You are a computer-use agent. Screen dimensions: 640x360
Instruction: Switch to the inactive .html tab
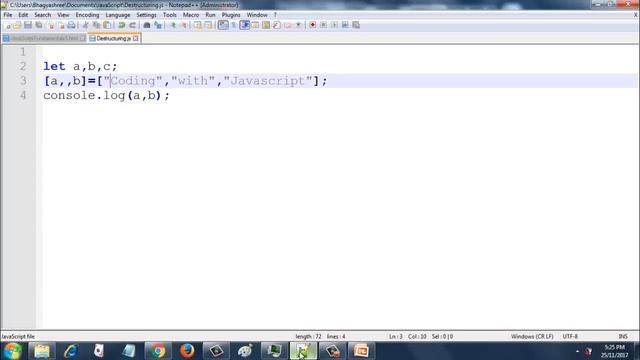[x=44, y=38]
